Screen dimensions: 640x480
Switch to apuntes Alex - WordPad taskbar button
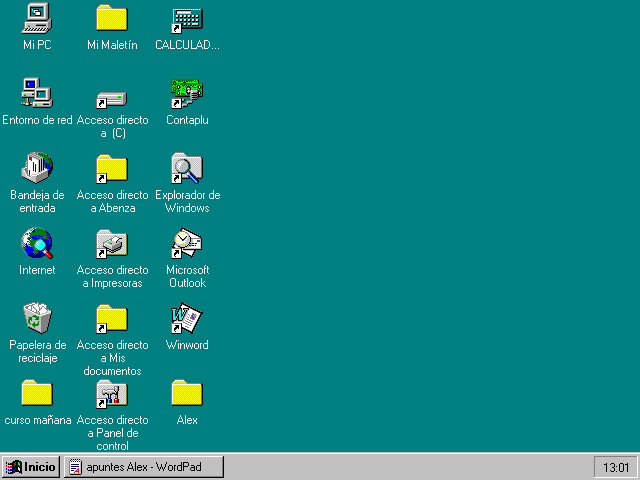144,467
